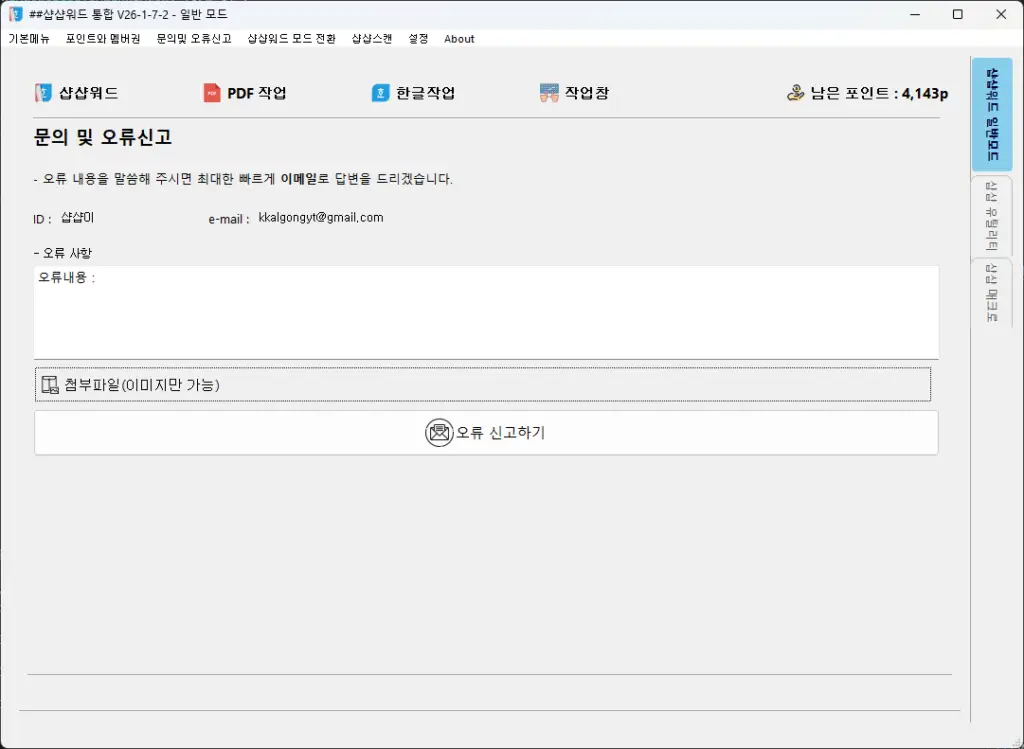The height and width of the screenshot is (749, 1024).
Task: Open the 샵샵스캔 menu
Action: (371, 39)
